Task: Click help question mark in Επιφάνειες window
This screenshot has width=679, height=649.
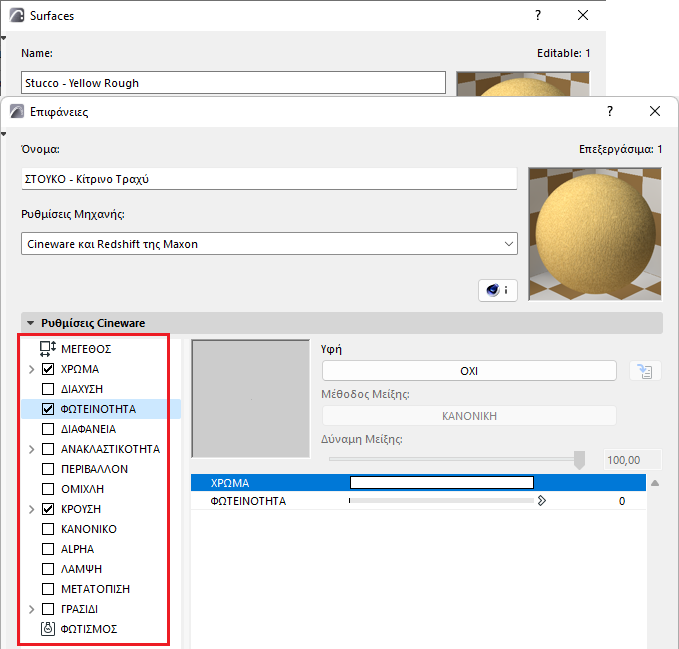Action: (610, 111)
